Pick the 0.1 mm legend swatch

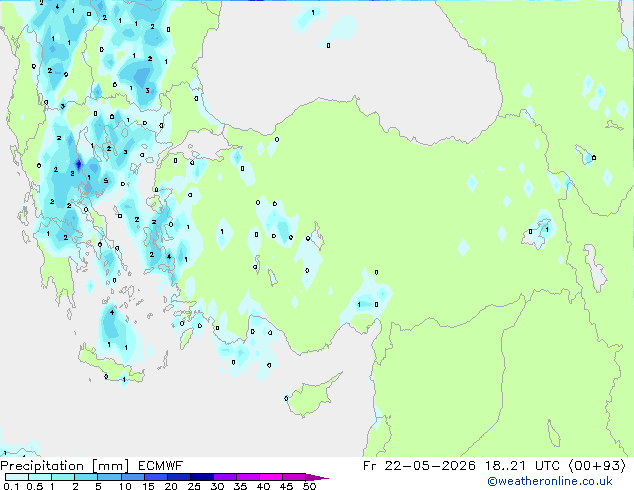pos(17,477)
